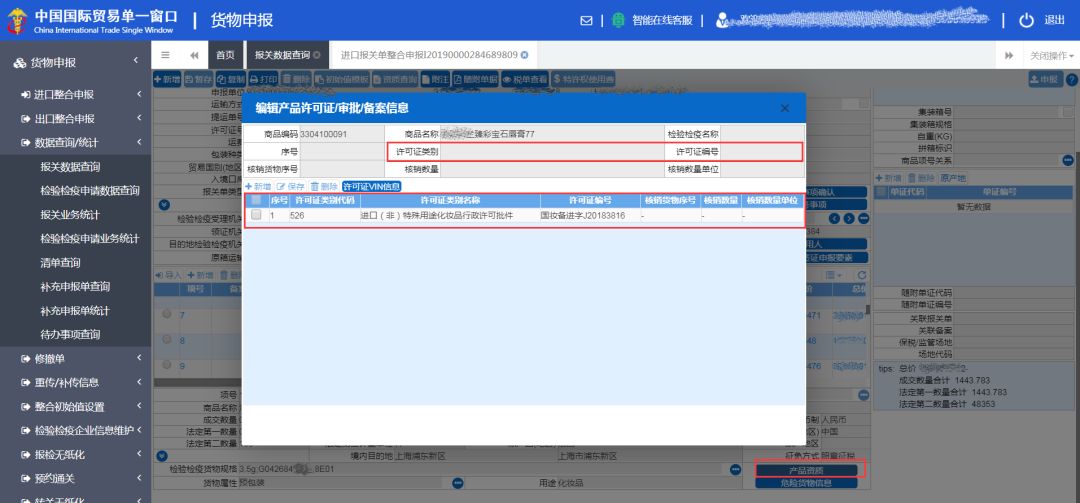Screen dimensions: 1080x503
Task: Click 原产地 button in document panel
Action: pyautogui.click(x=953, y=178)
